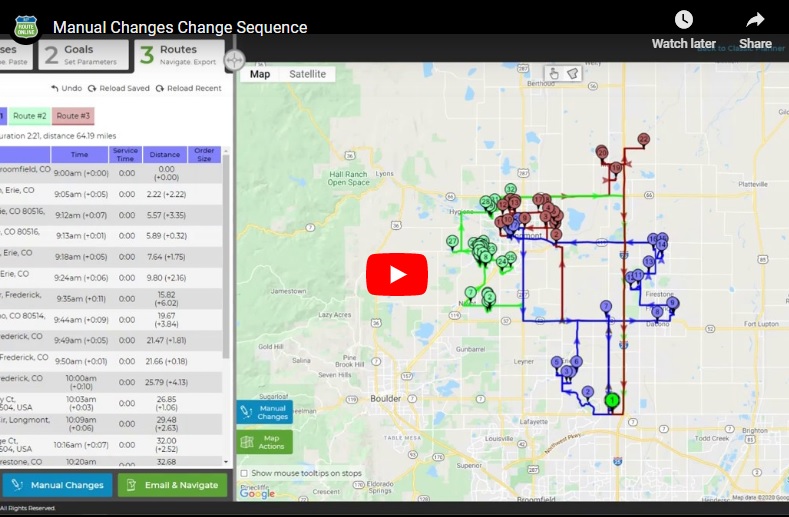Click Reload Recent
789x517 pixels.
188,88
